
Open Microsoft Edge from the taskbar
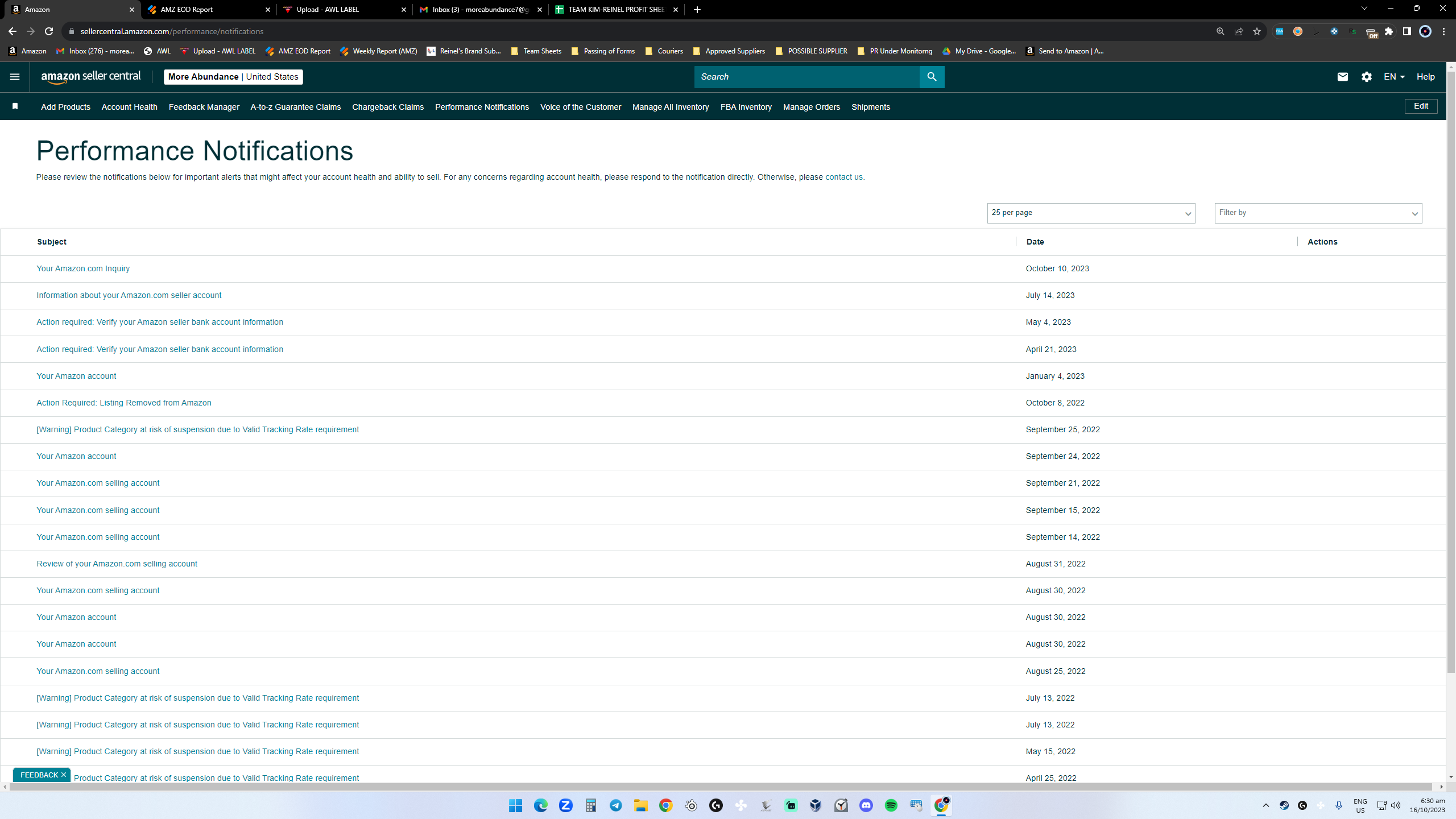pos(540,805)
